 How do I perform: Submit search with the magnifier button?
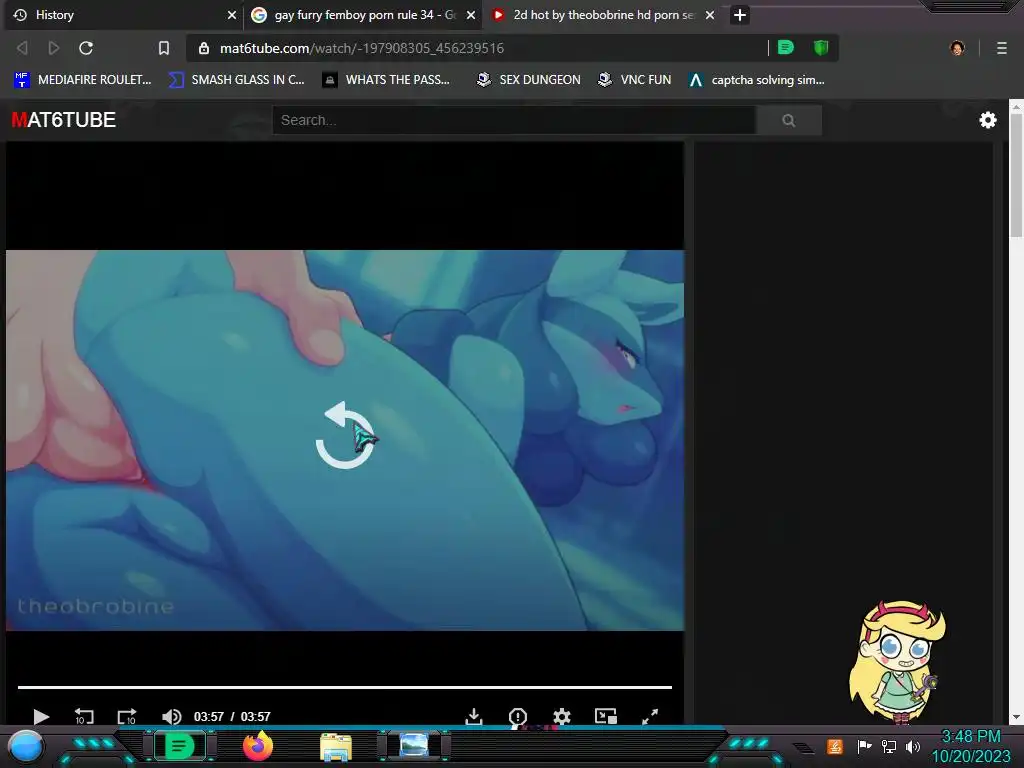click(789, 120)
